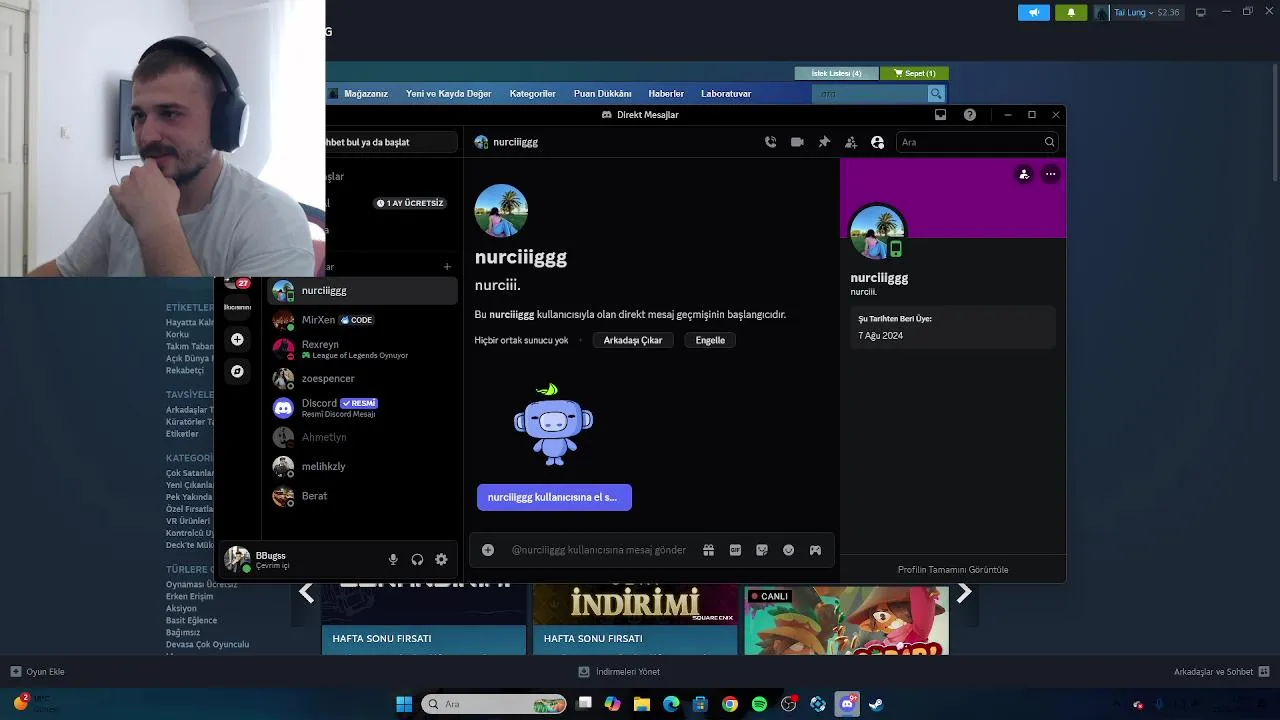The image size is (1280, 720).
Task: Open the Discord help icon
Action: pos(969,115)
